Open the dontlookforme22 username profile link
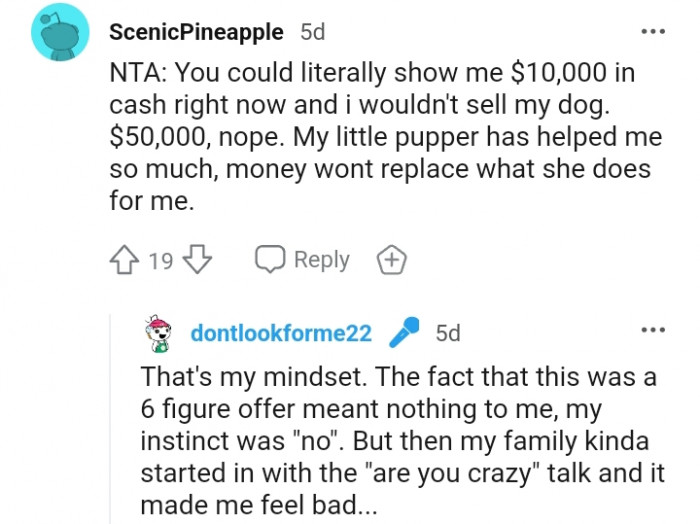Screen dimensions: 700x524 (281, 333)
